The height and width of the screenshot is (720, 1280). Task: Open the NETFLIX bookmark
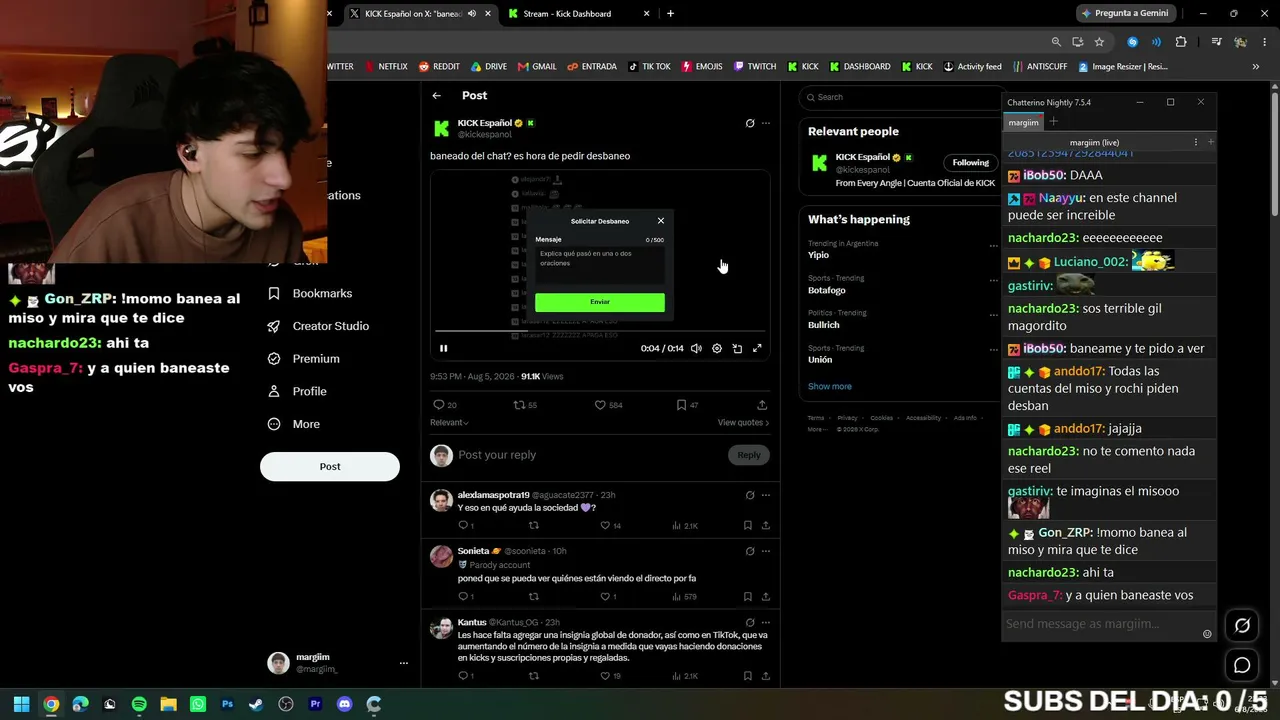tap(385, 67)
